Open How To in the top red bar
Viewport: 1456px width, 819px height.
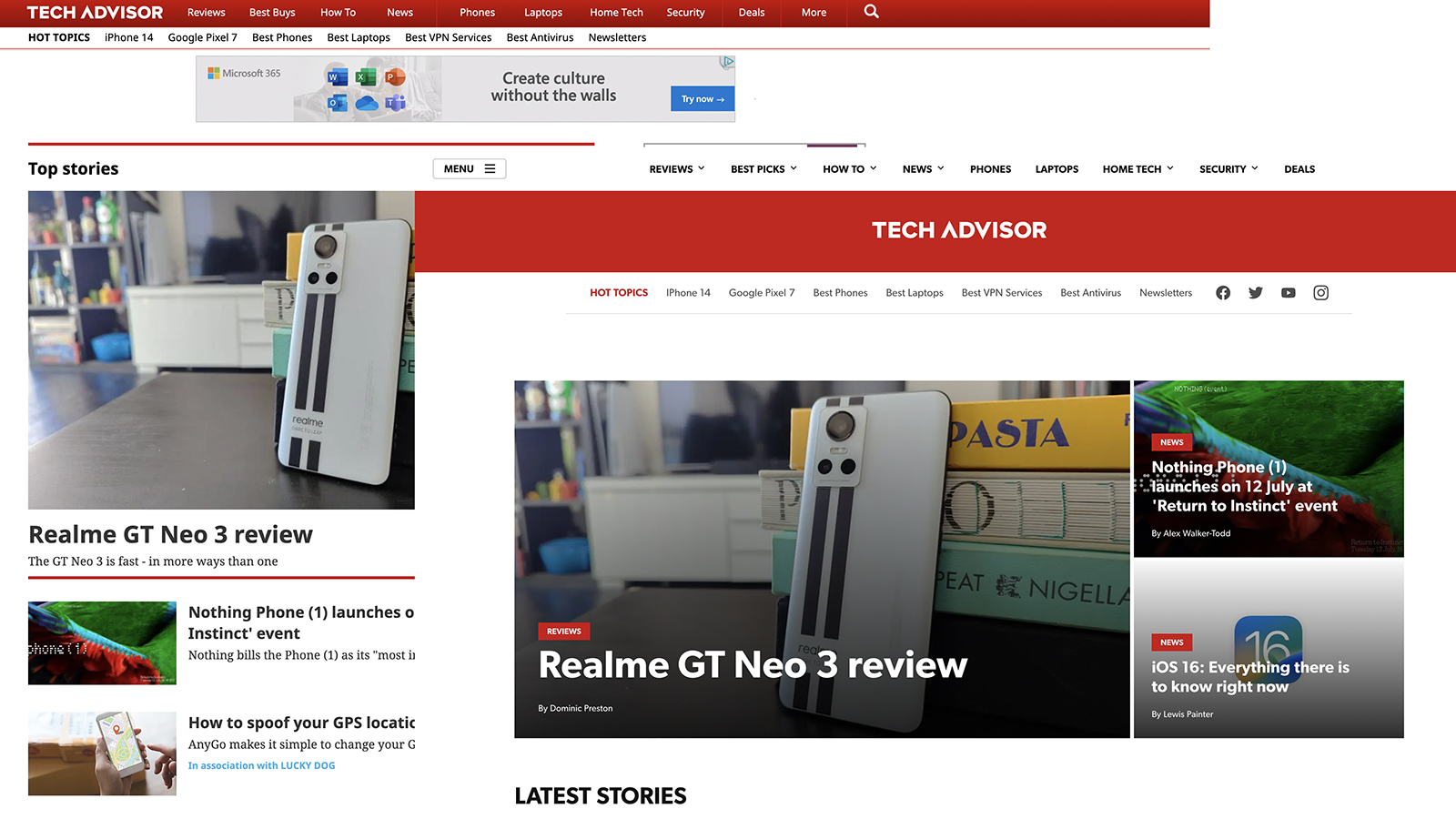point(338,13)
